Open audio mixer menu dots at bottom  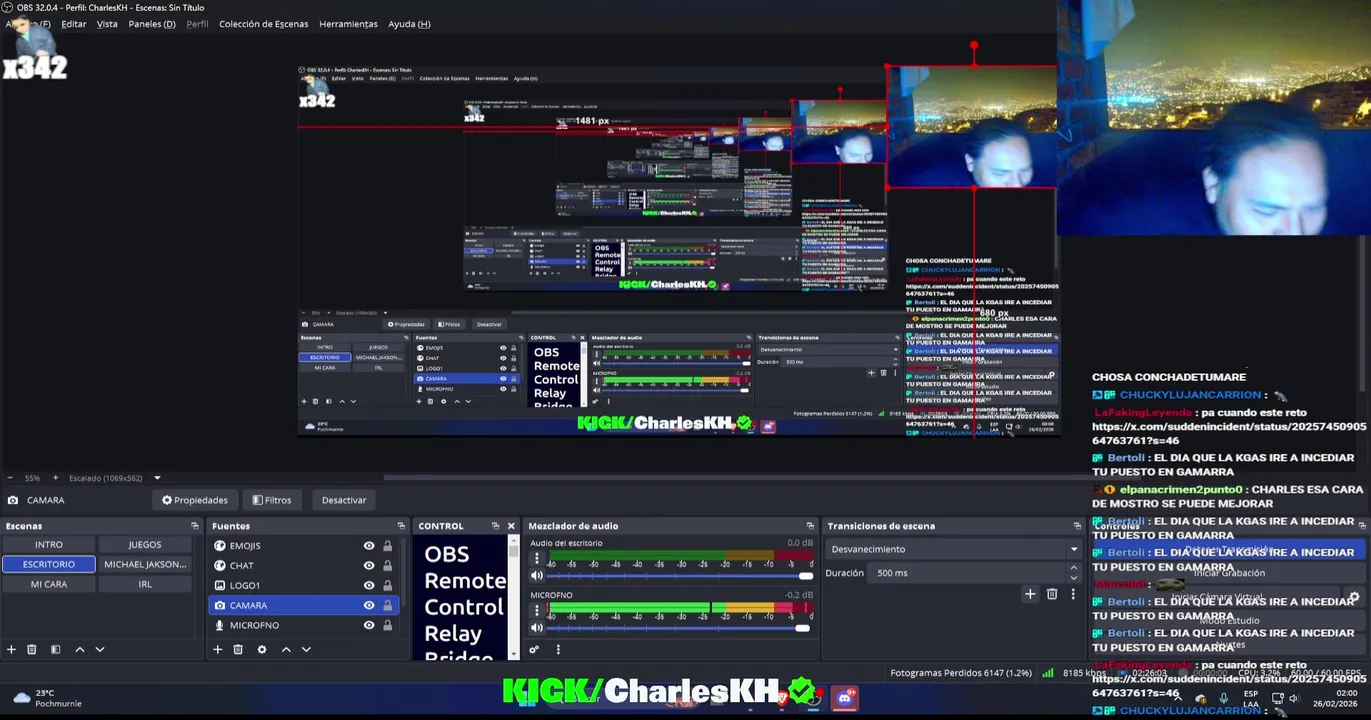pos(558,649)
